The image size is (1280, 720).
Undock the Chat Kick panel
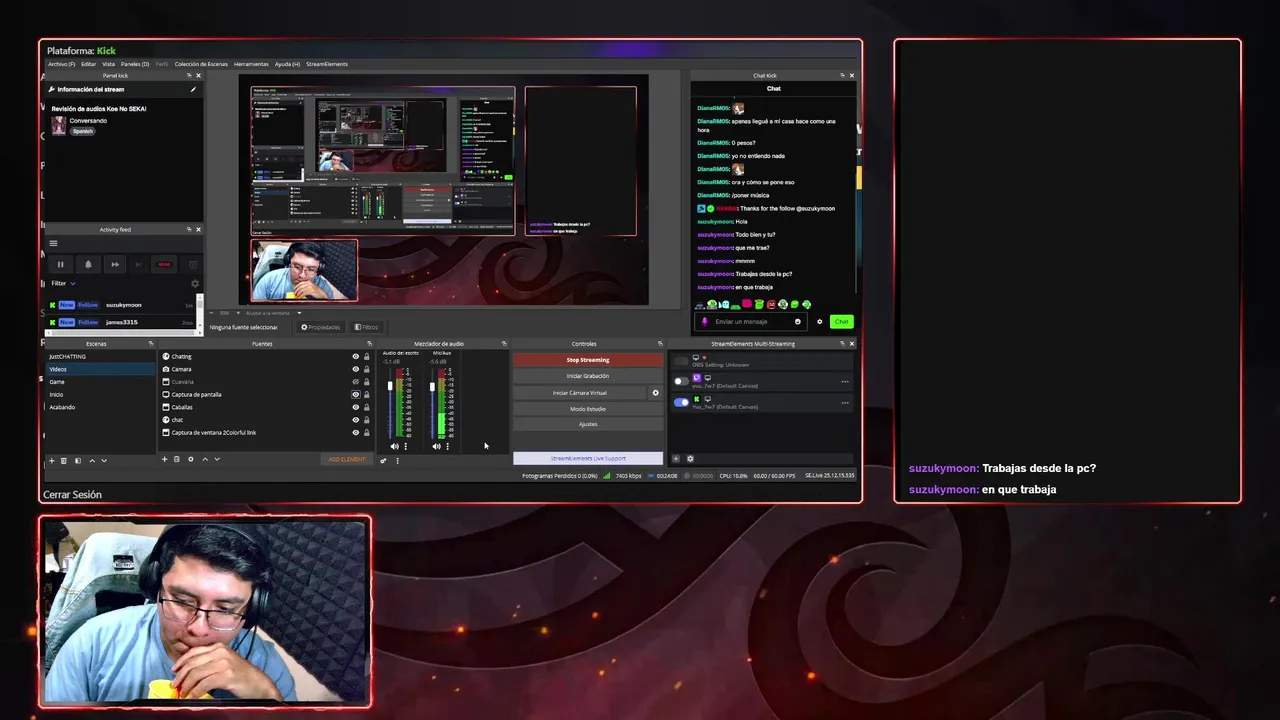coord(841,75)
